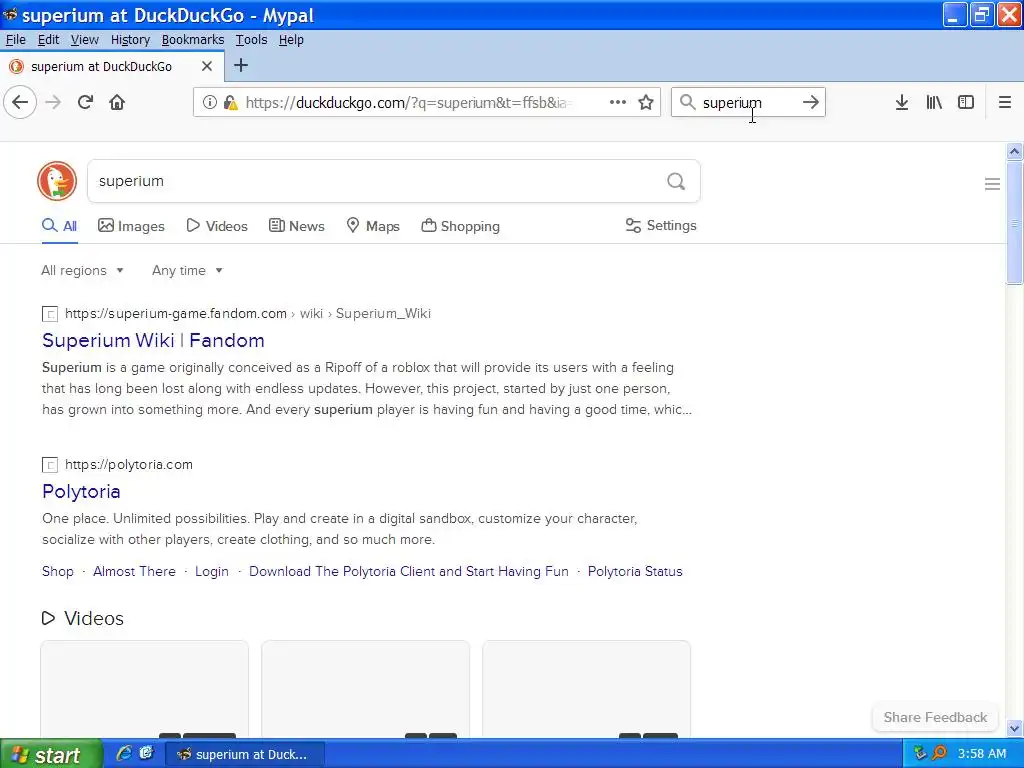
Task: Open Polytoria Status sitelink
Action: (635, 571)
